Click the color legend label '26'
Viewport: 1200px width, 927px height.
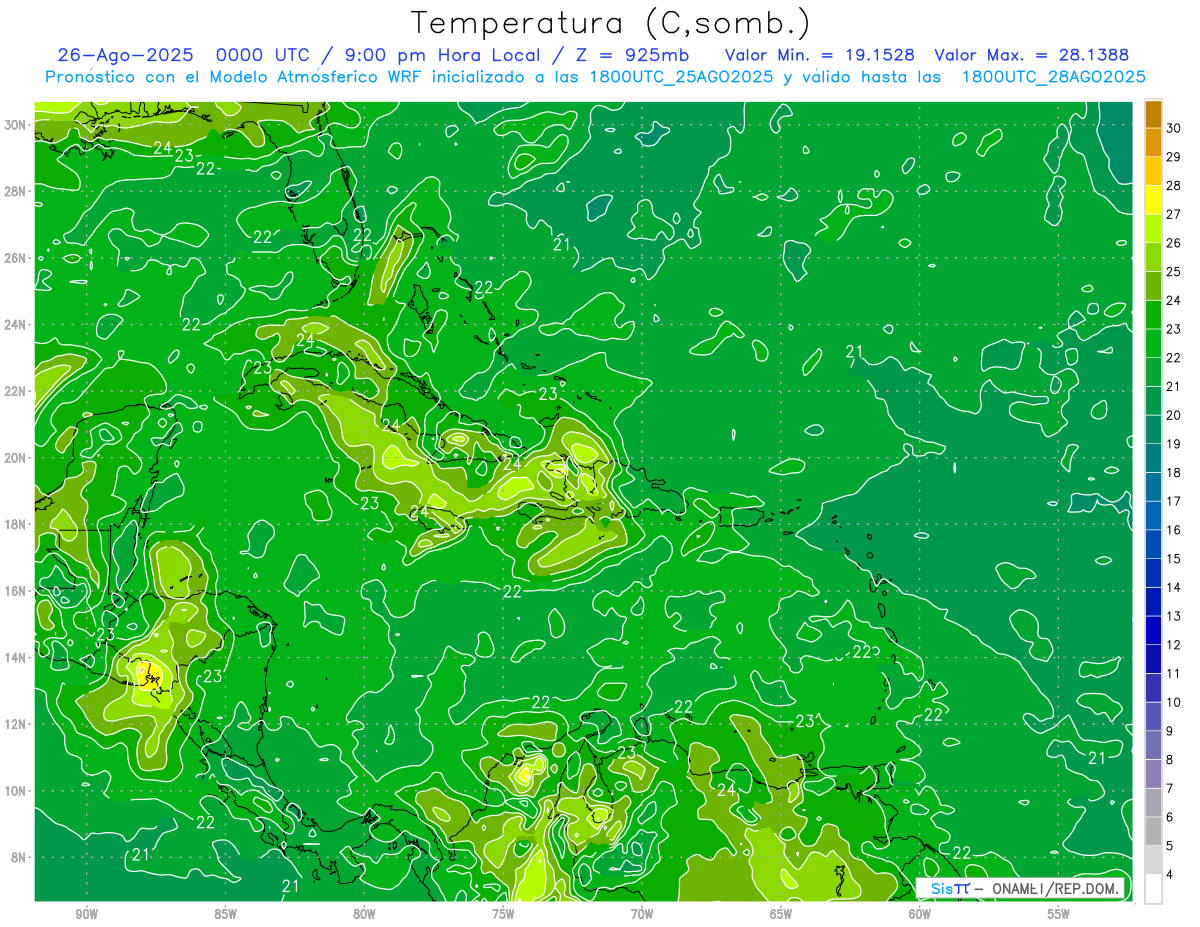[1173, 243]
